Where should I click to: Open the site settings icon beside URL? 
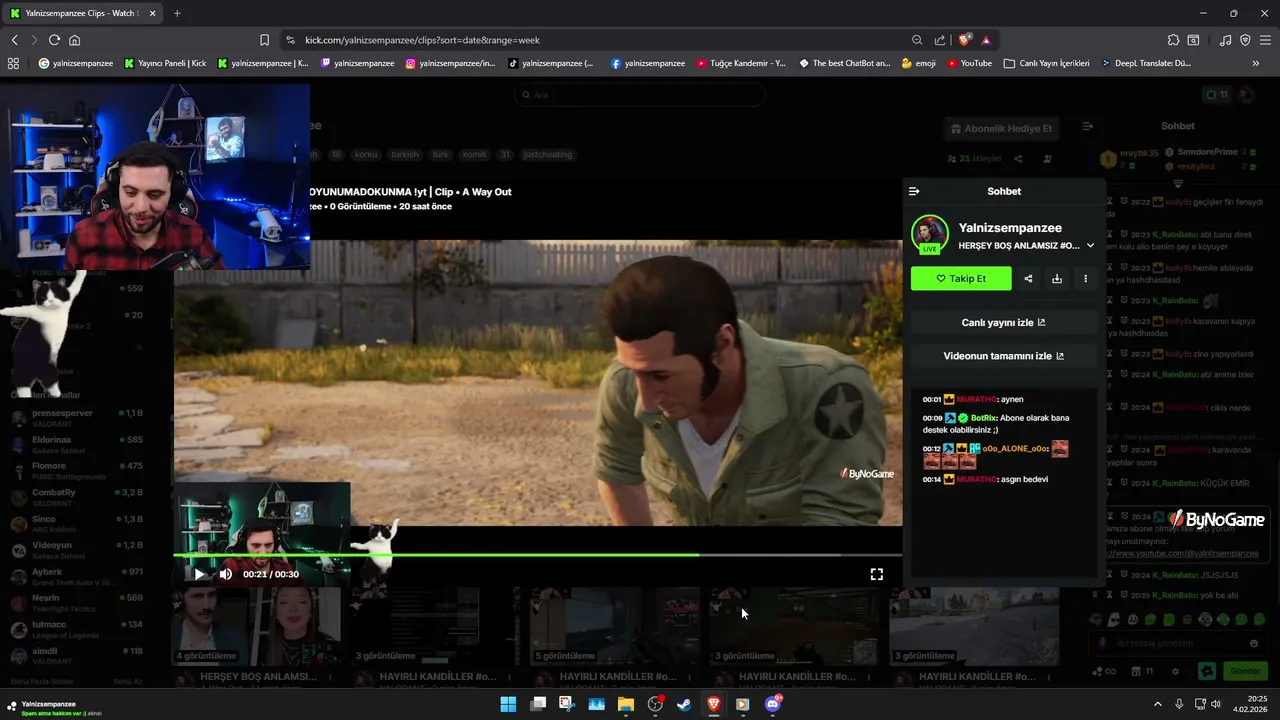(290, 40)
